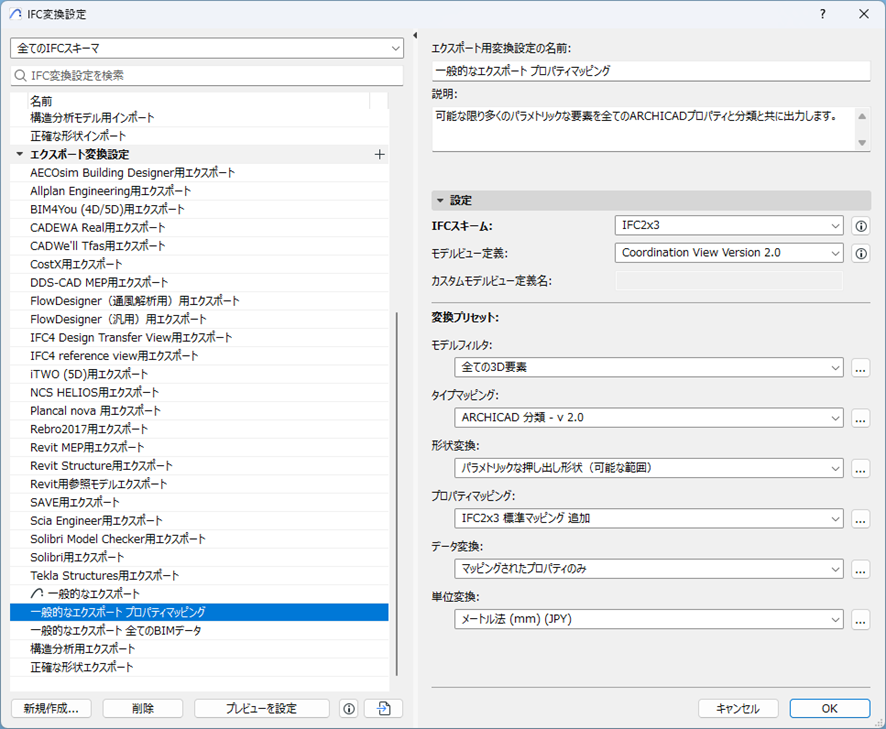Screen dimensions: 886x729
Task: Focus the IFC変換設定を検索 search field
Action: pos(207,76)
